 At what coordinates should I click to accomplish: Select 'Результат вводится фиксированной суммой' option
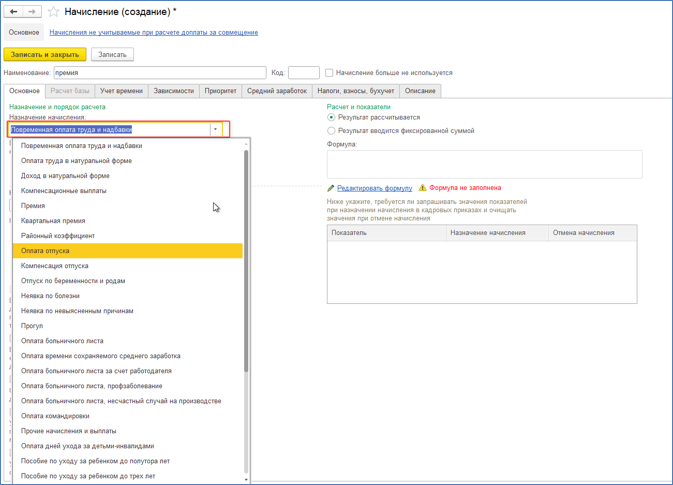tap(331, 130)
